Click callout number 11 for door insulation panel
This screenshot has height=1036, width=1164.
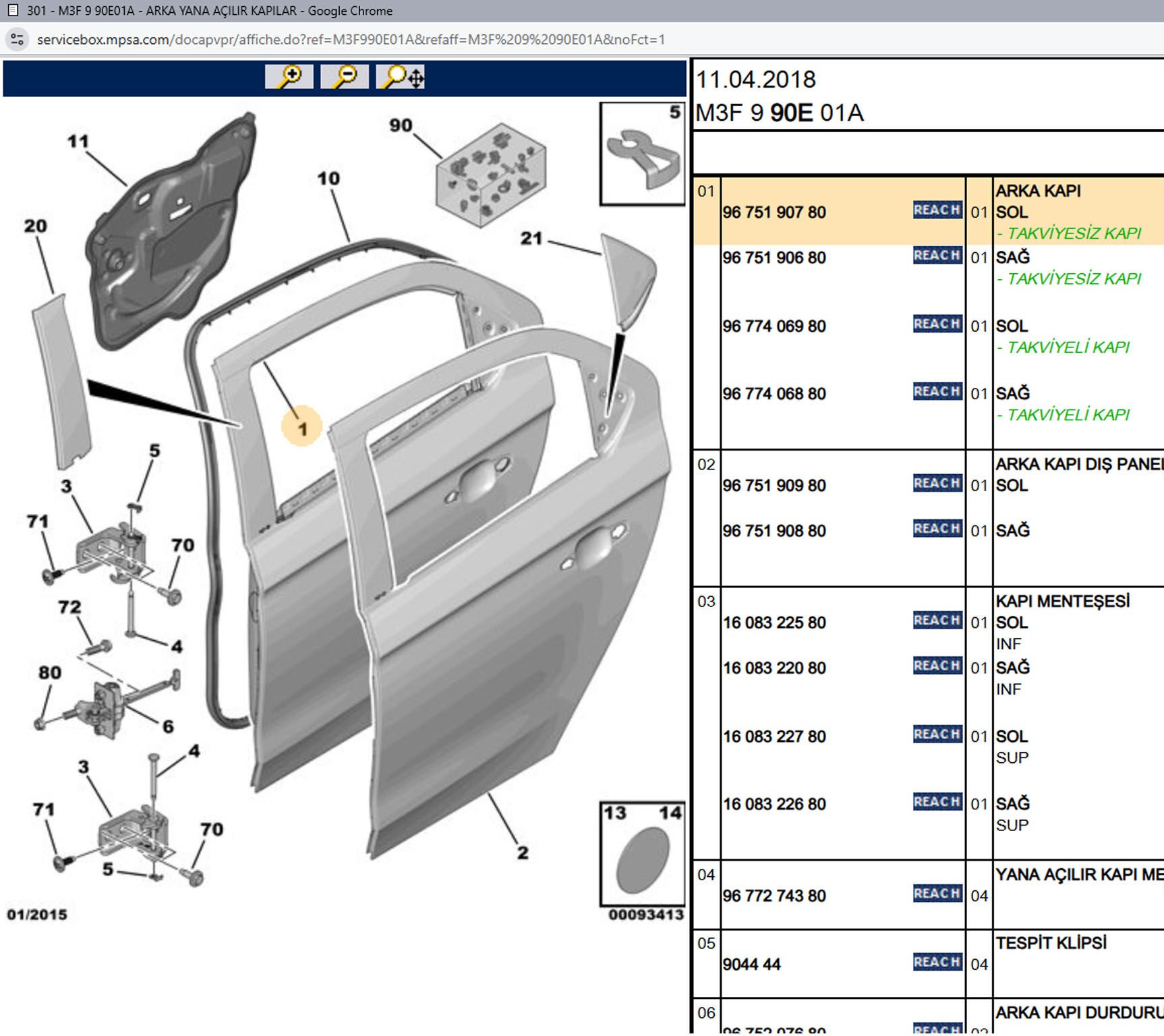click(x=78, y=142)
